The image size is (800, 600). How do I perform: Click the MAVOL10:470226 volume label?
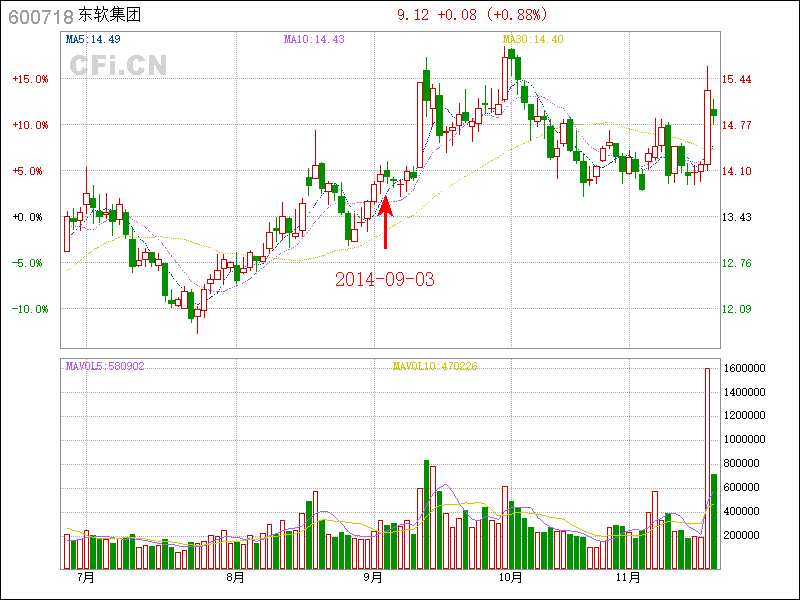435,366
